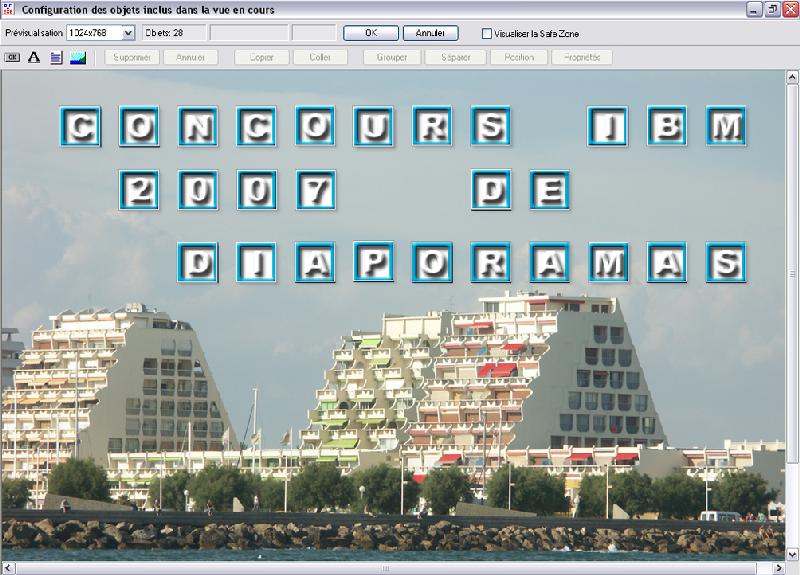This screenshot has height=575, width=800.
Task: Click Annuler beside Supprimer in the toolbar
Action: (x=190, y=57)
